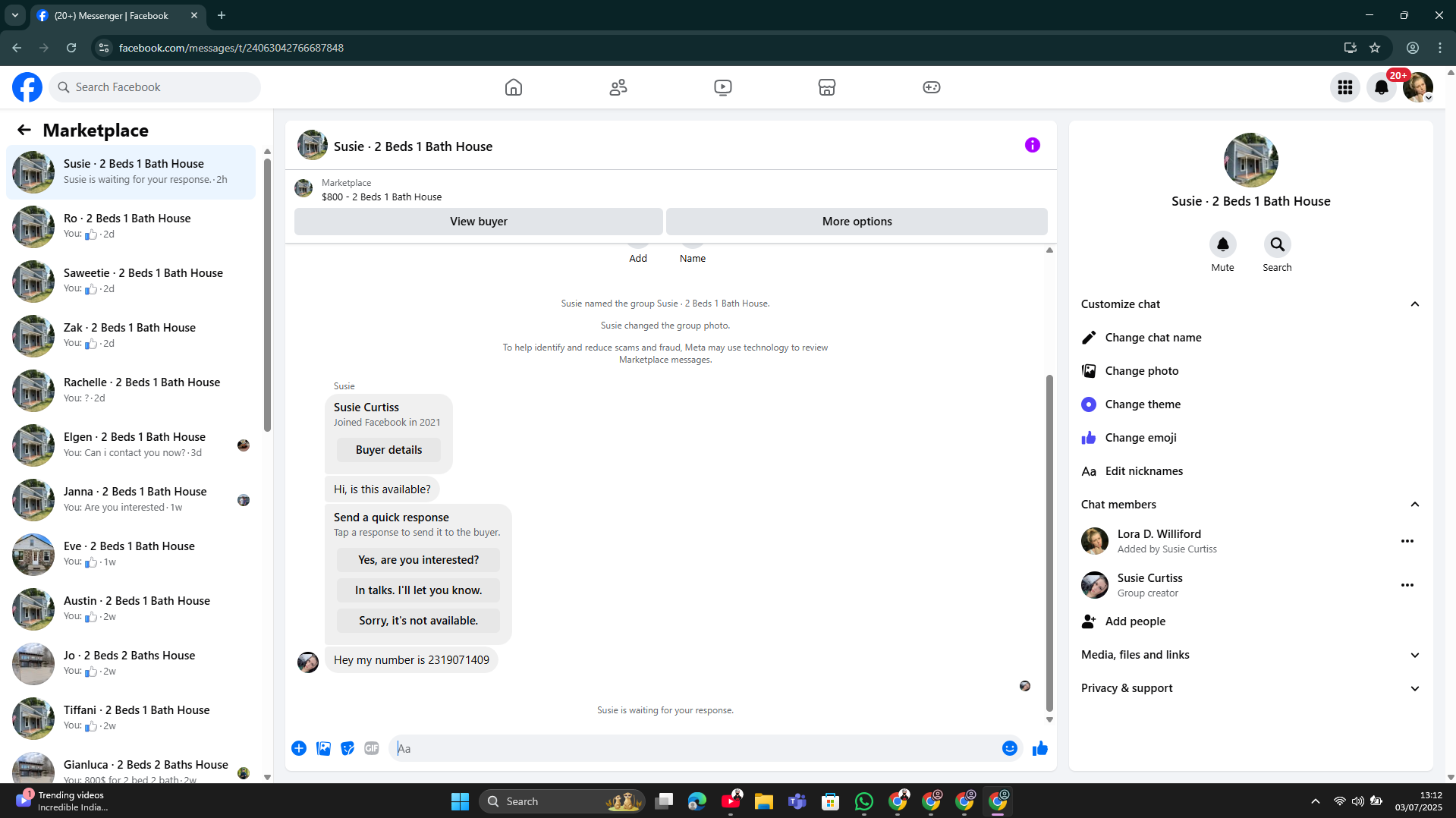Open the account profile dropdown
This screenshot has width=1456, height=818.
1418,87
